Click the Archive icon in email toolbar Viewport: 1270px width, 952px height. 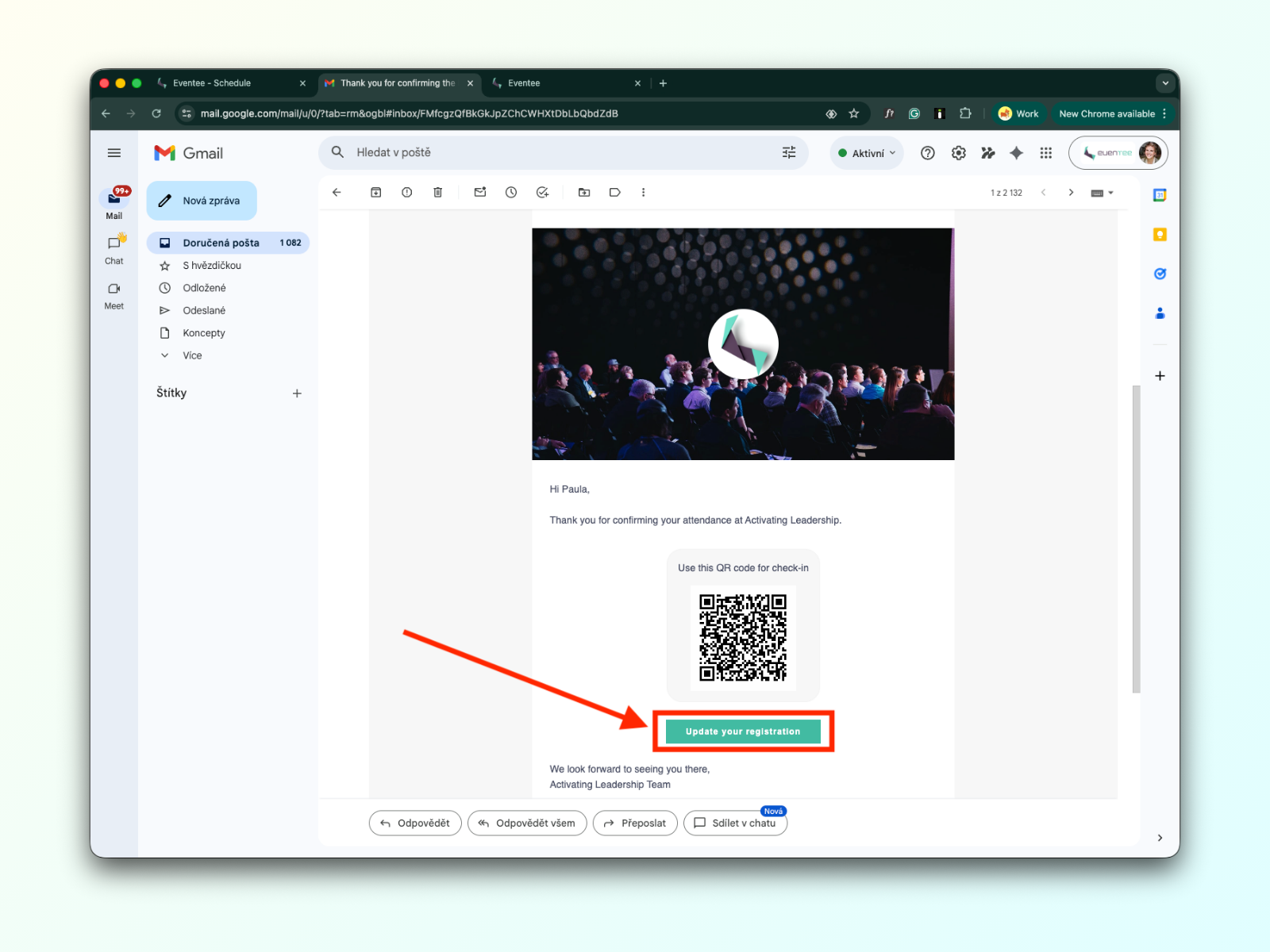(x=376, y=192)
